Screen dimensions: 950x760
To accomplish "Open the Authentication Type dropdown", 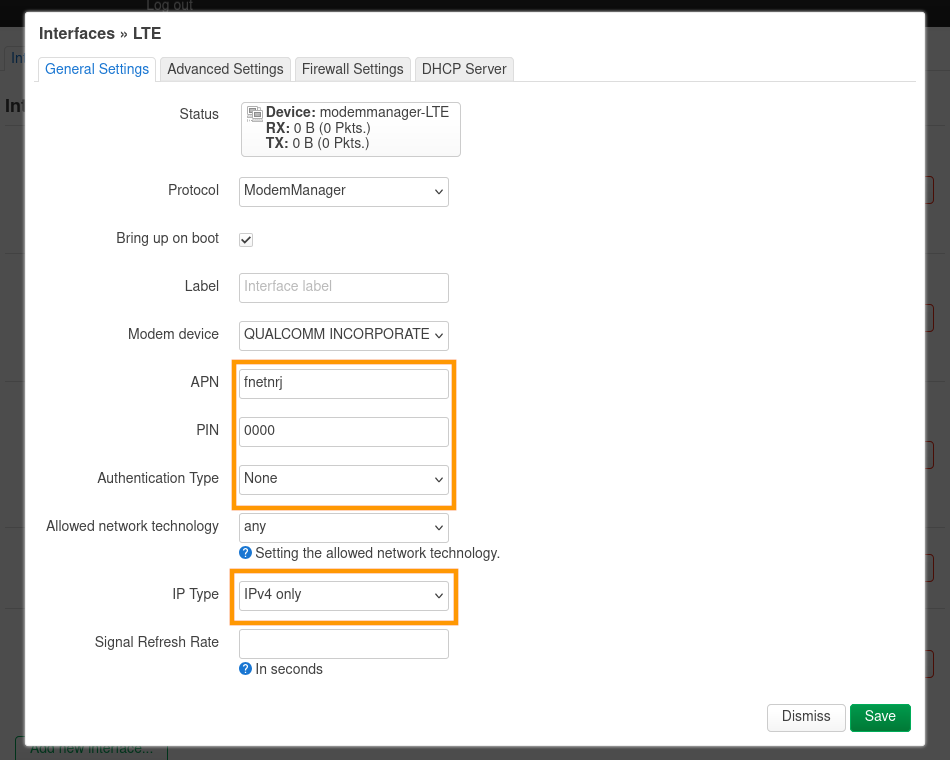I will coord(344,479).
